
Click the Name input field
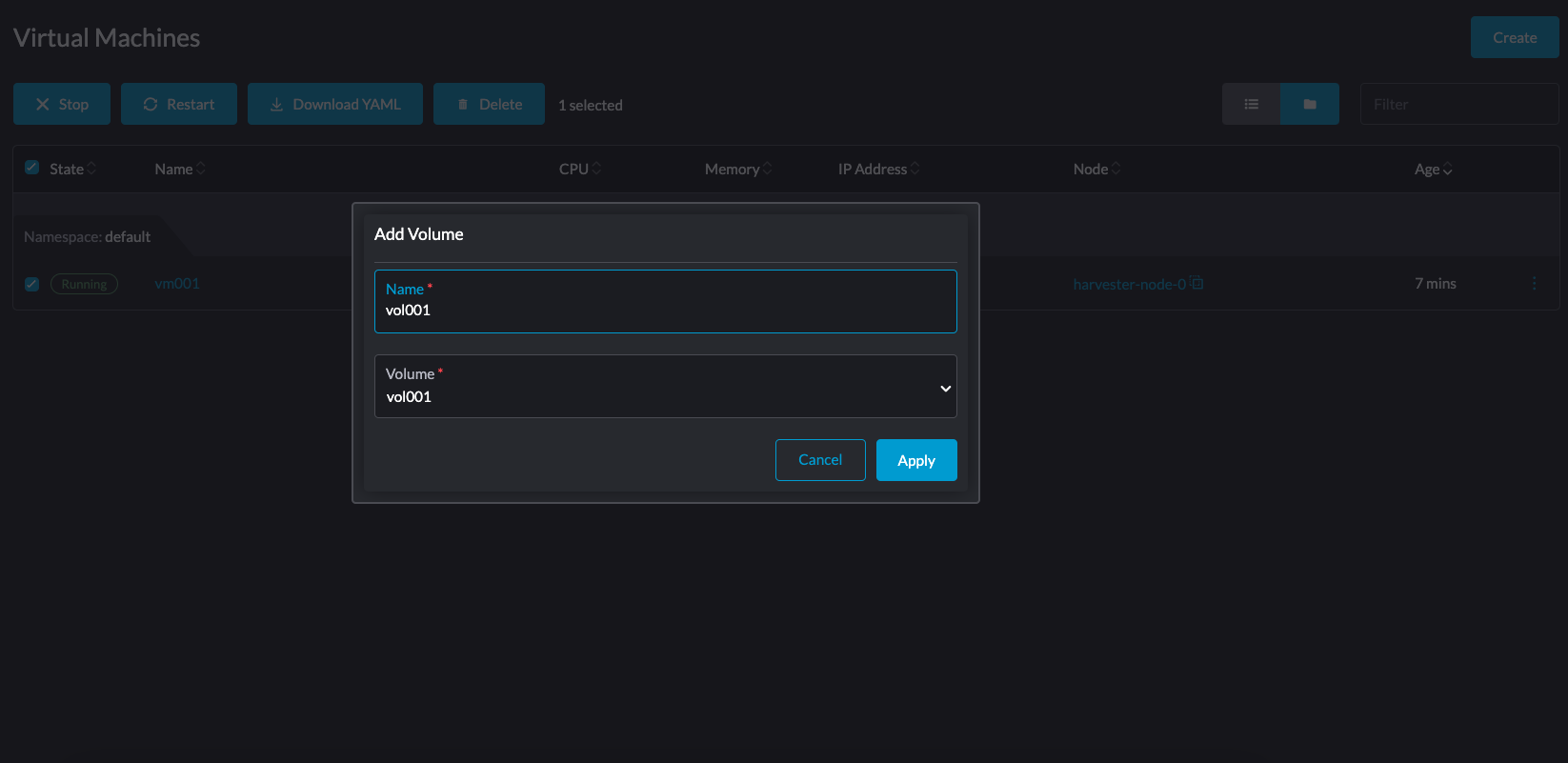pos(665,310)
